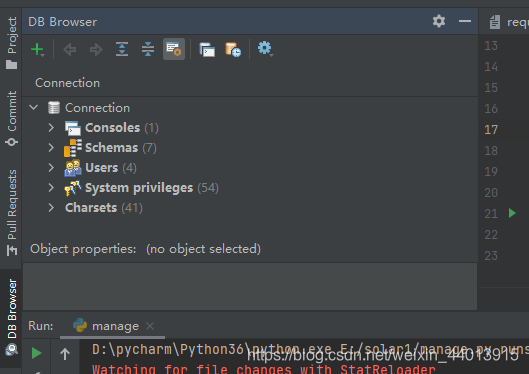Expand the System privileges node
529x374 pixels.
(x=51, y=188)
